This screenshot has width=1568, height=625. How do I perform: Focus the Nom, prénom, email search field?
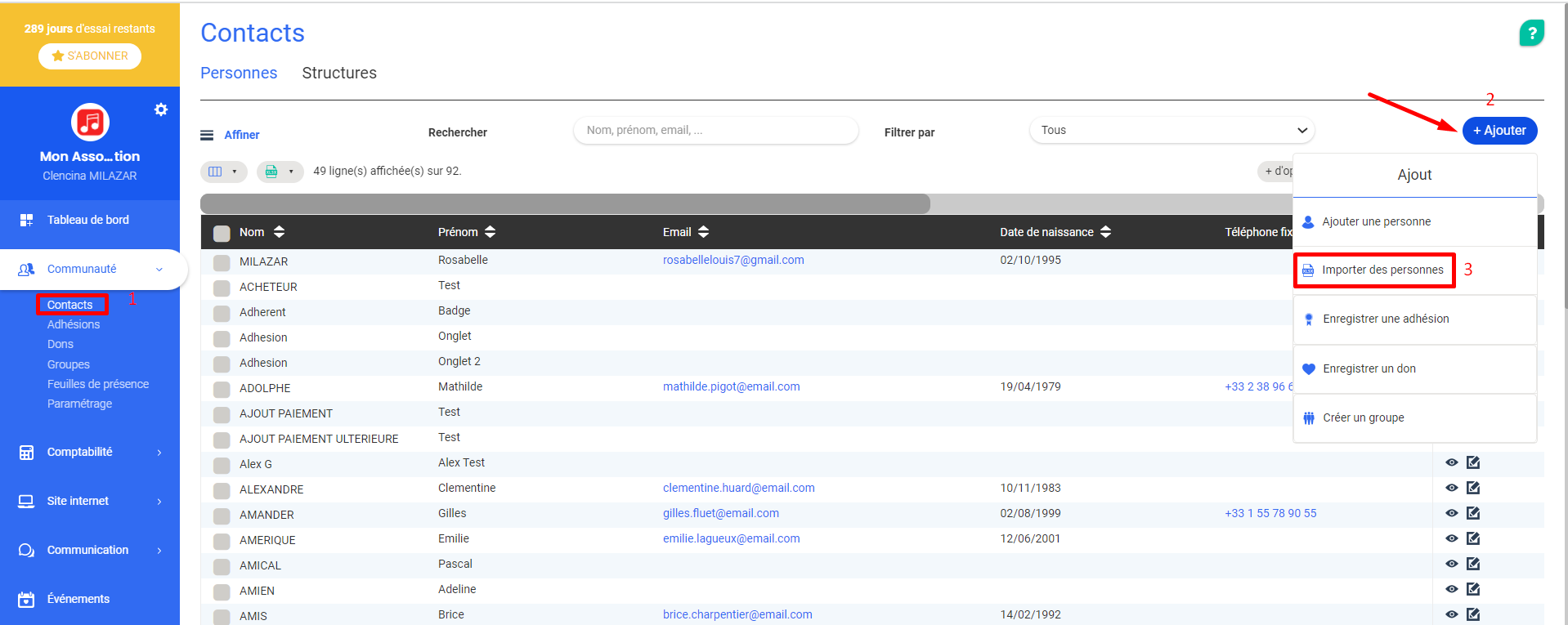pos(716,130)
